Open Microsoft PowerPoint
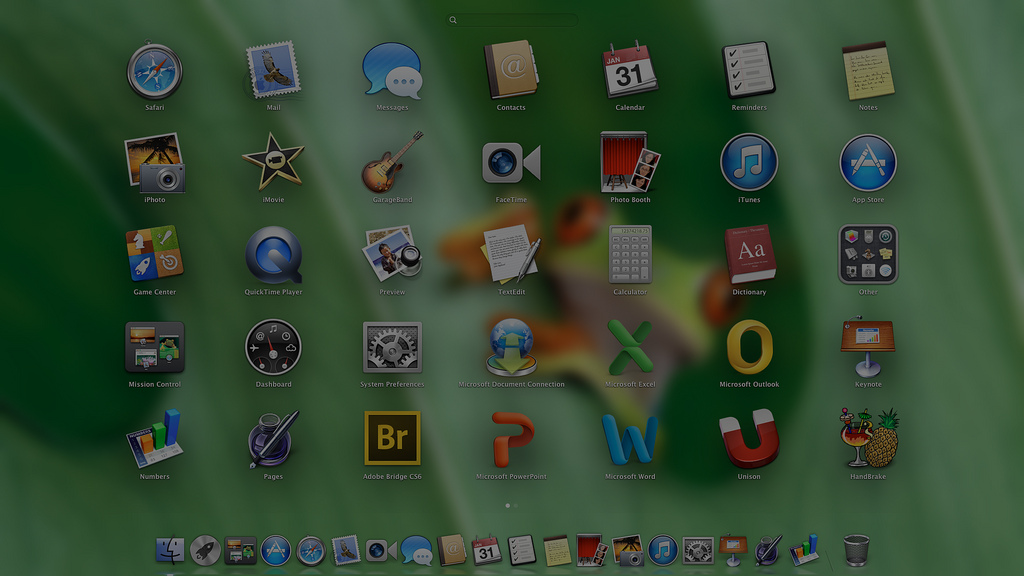 (x=511, y=439)
